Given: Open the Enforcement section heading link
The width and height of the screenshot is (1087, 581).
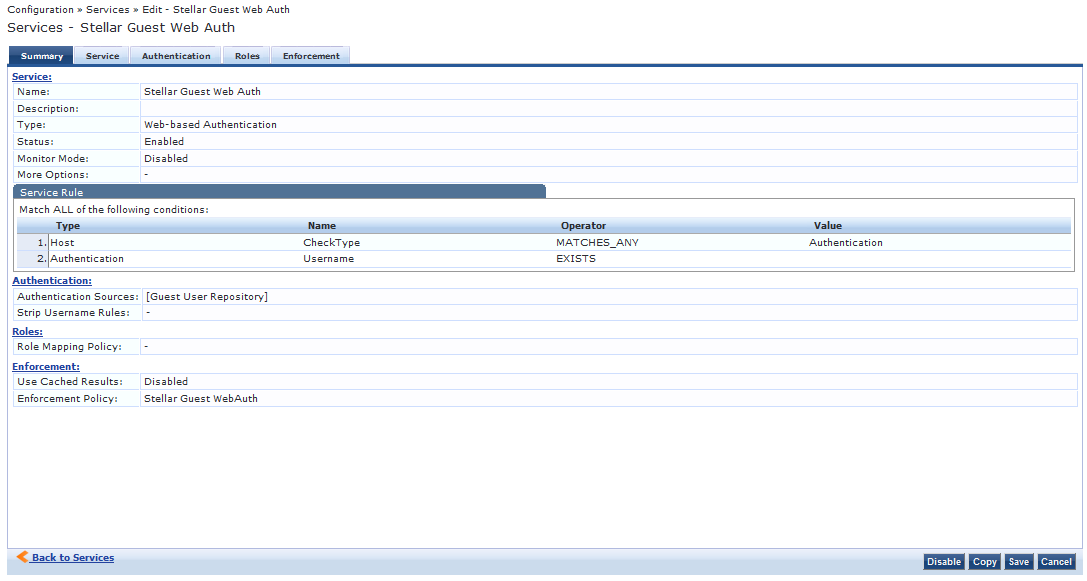Looking at the screenshot, I should point(46,367).
